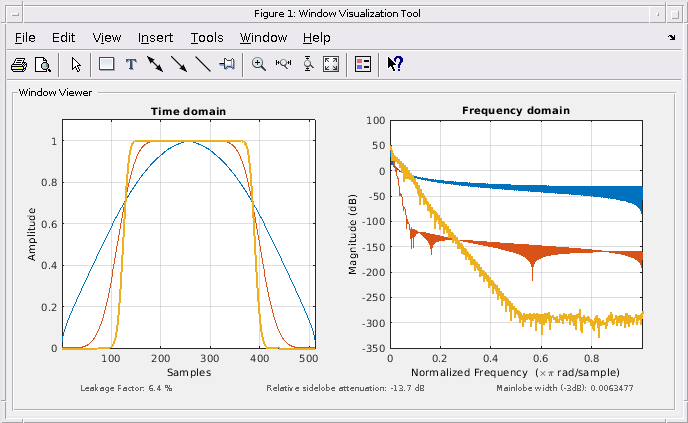Click the Frequency domain plot title

pyautogui.click(x=516, y=111)
